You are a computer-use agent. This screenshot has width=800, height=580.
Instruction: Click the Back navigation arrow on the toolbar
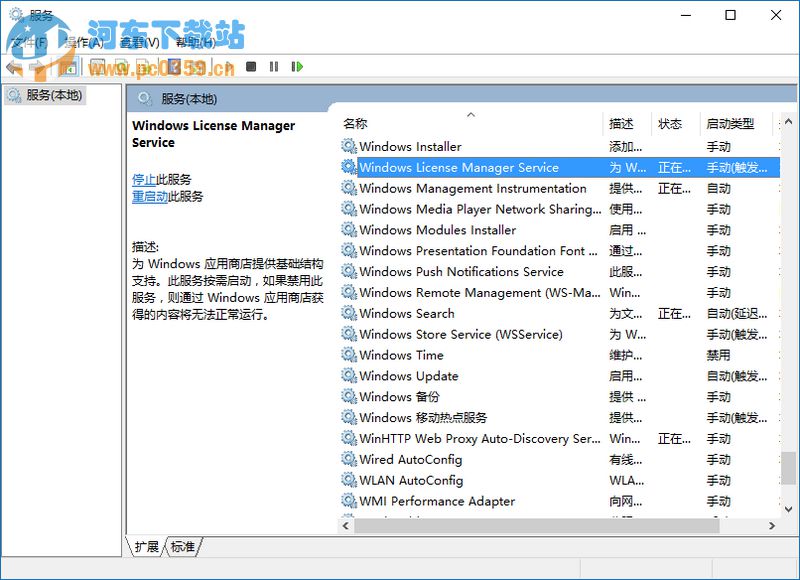point(12,67)
